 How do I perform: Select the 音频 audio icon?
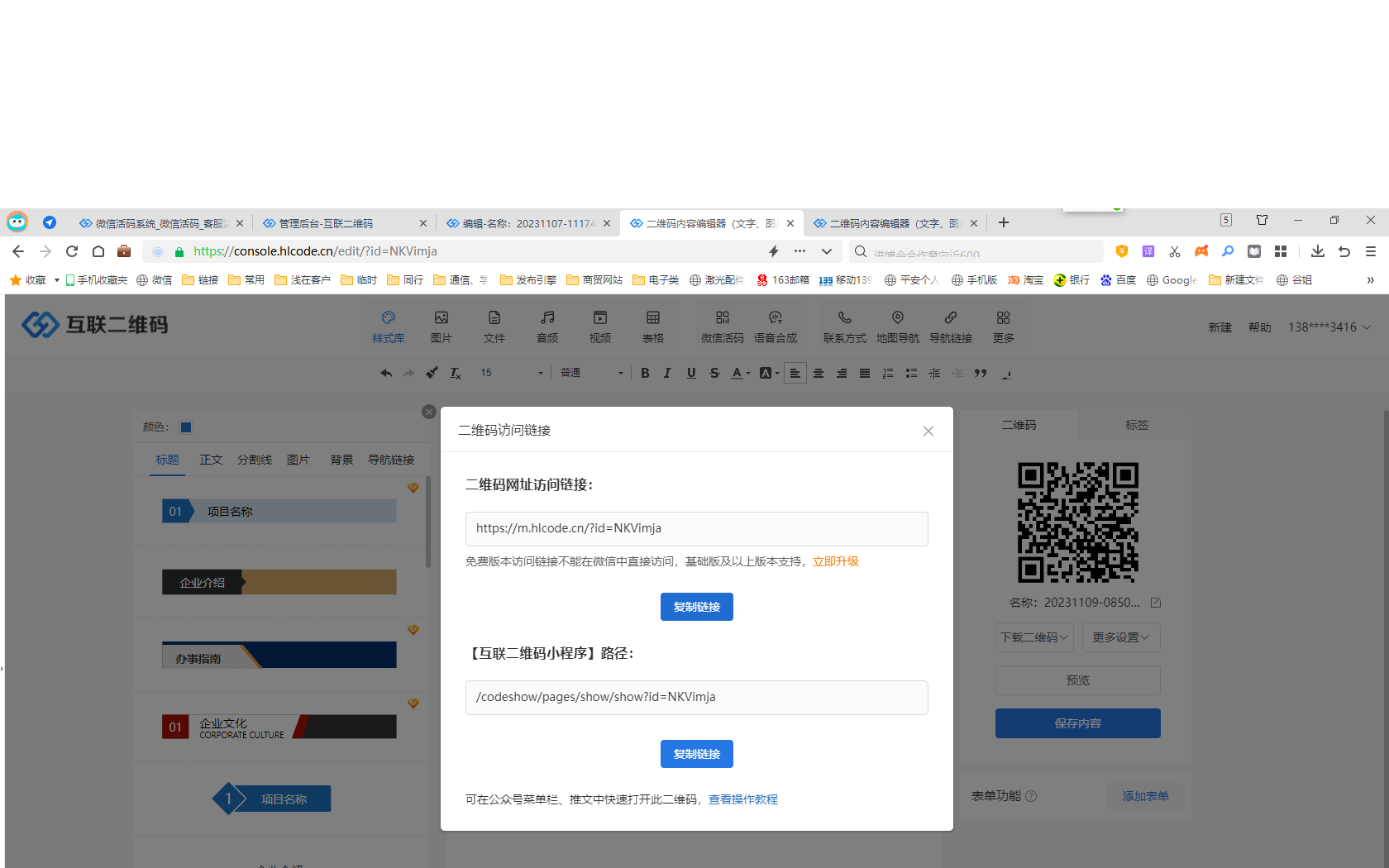coord(547,327)
